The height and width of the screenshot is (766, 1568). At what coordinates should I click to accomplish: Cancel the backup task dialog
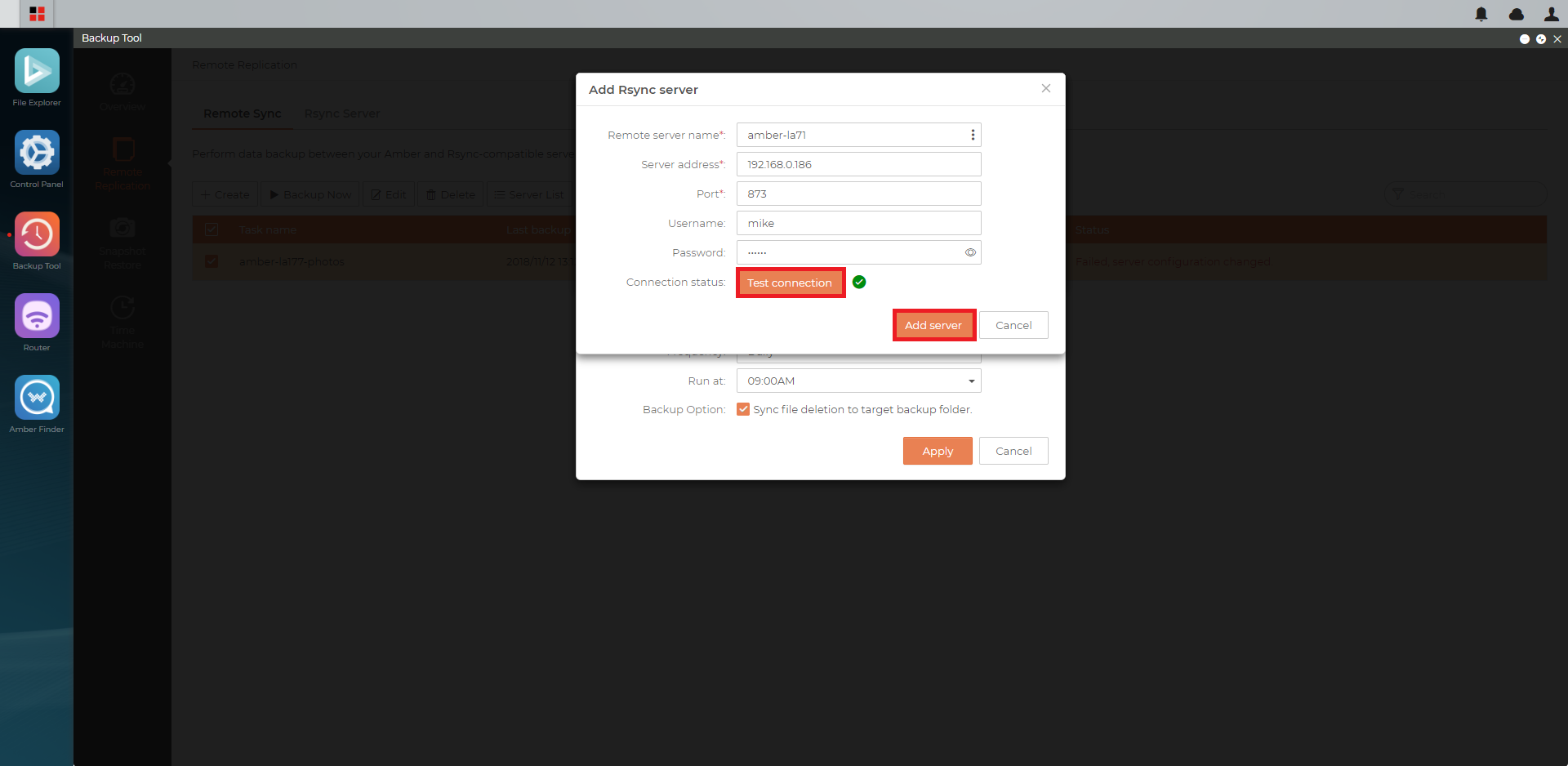[1013, 451]
